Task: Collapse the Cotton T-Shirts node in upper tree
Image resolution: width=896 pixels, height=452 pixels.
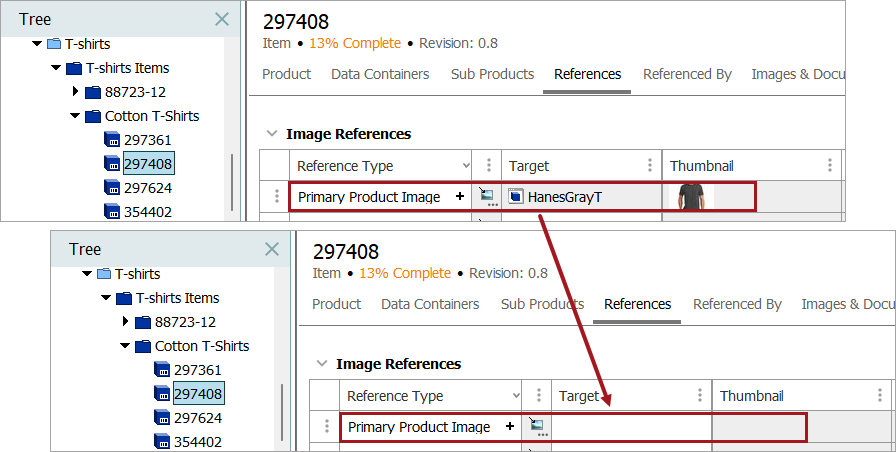Action: (x=75, y=116)
